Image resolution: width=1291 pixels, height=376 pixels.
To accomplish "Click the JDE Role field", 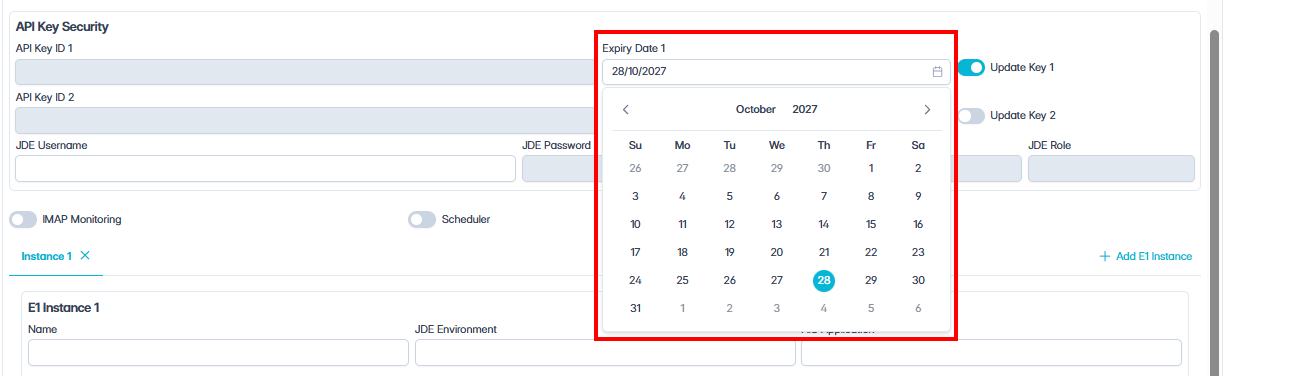I will pos(1111,168).
